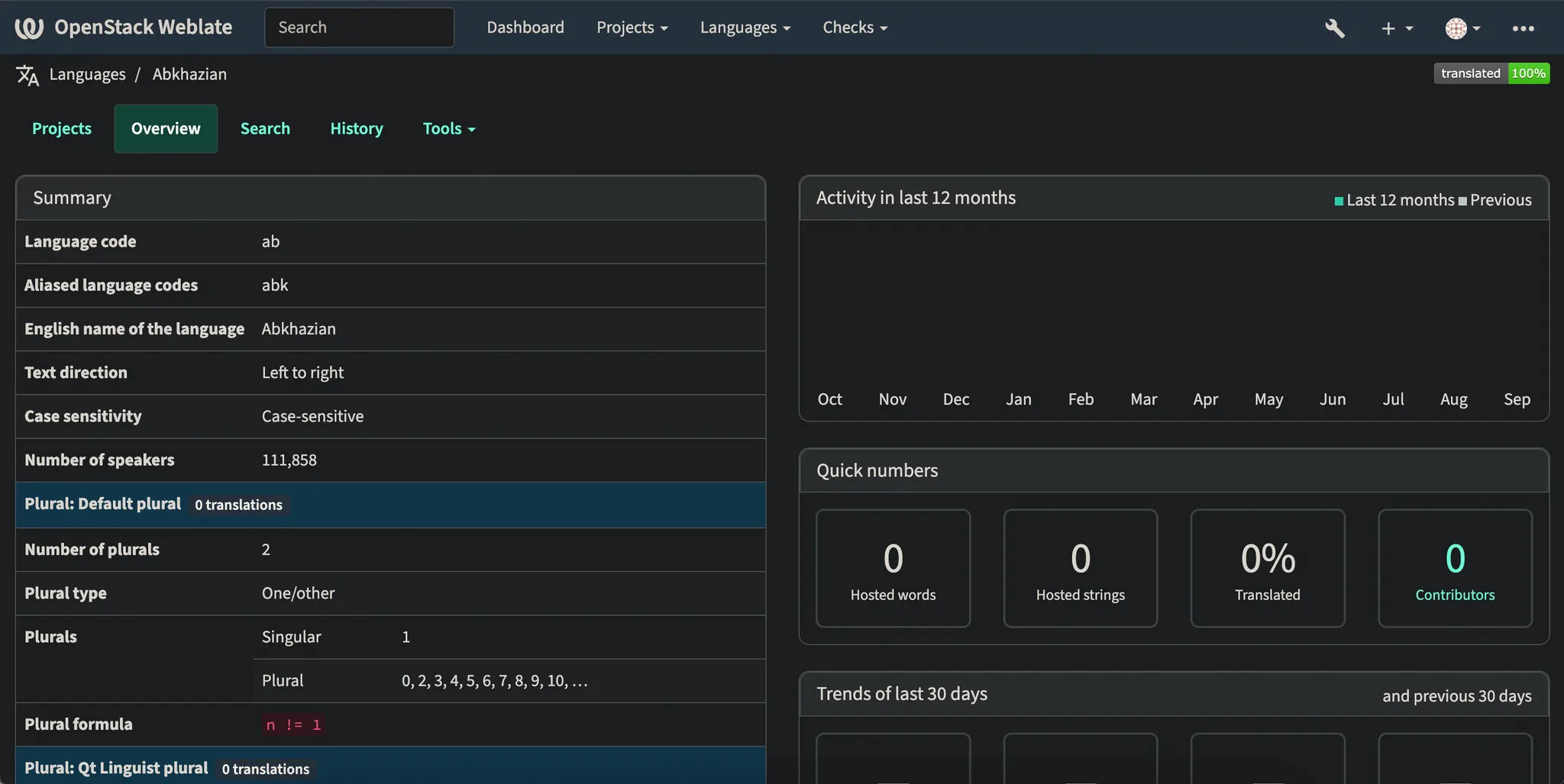Focus the top Search input field

pyautogui.click(x=359, y=27)
